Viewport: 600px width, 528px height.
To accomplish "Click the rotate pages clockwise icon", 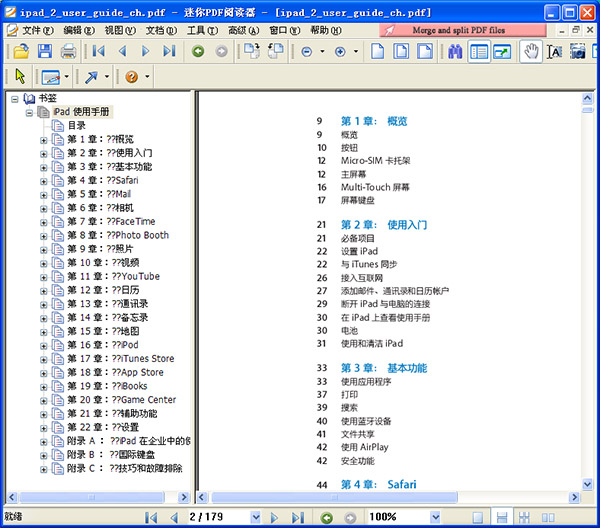I will pyautogui.click(x=251, y=51).
